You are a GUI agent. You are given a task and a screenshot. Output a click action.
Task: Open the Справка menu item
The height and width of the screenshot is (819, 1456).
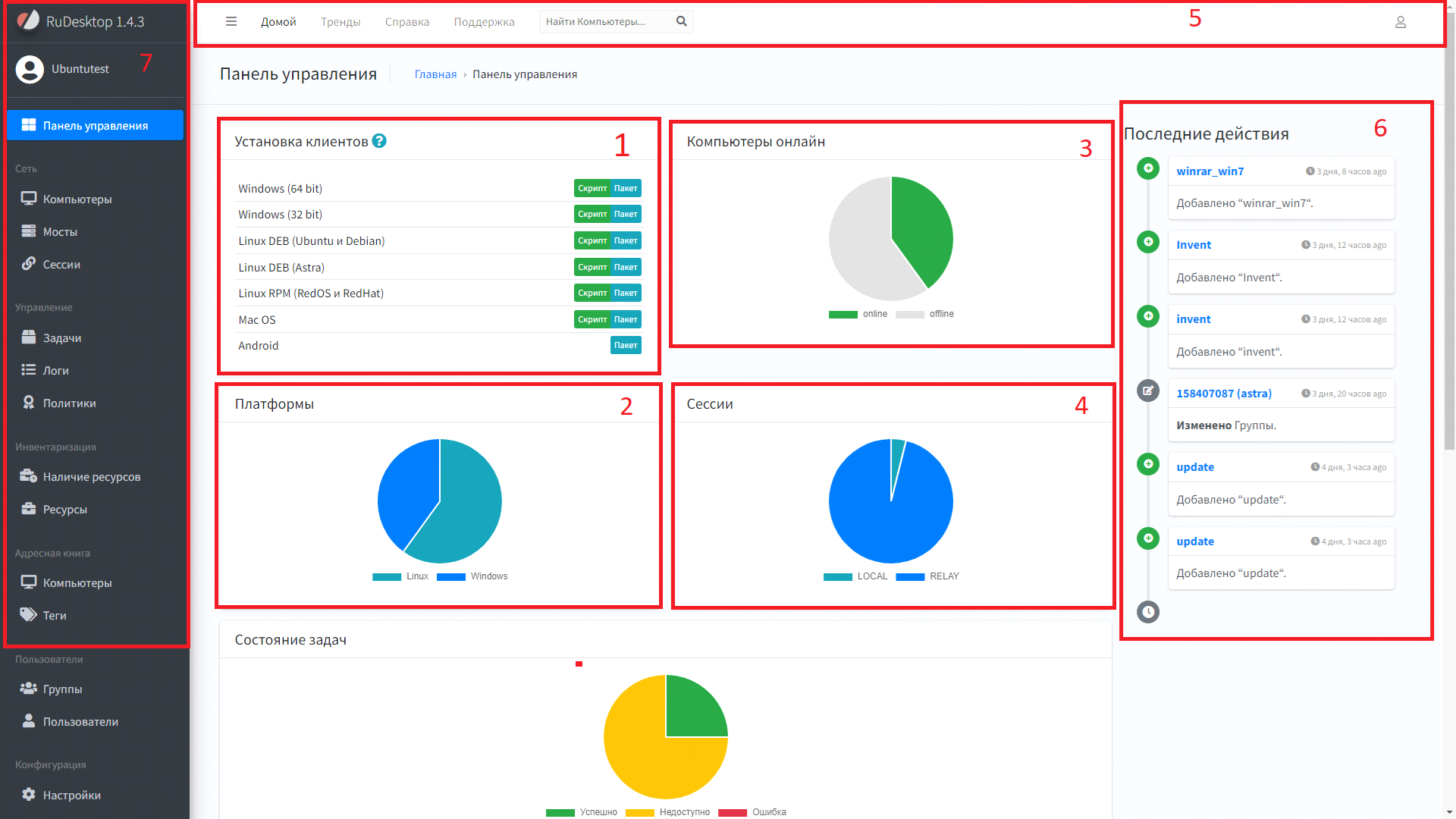click(406, 22)
